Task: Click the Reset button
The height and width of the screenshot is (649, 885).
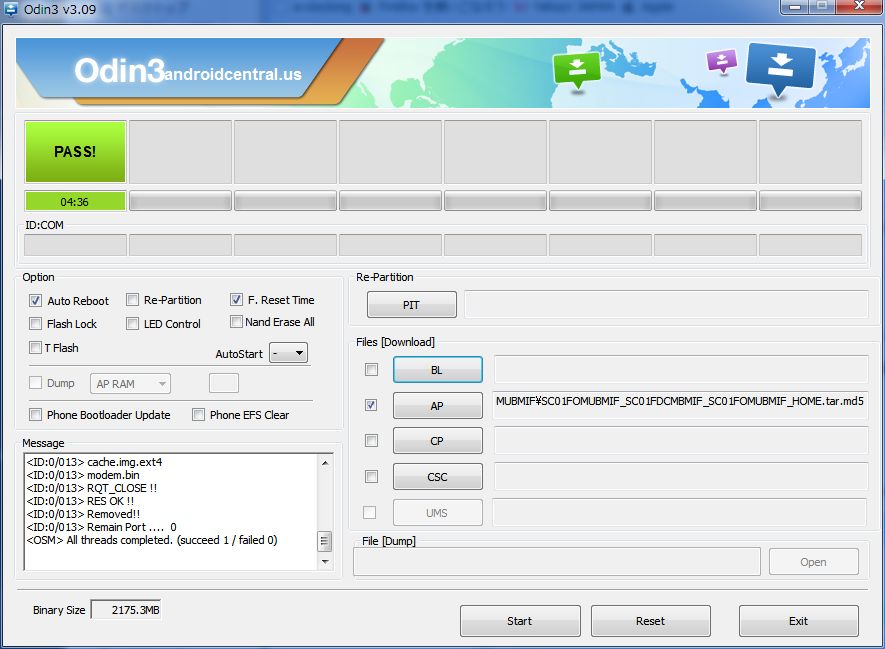Action: pyautogui.click(x=651, y=621)
